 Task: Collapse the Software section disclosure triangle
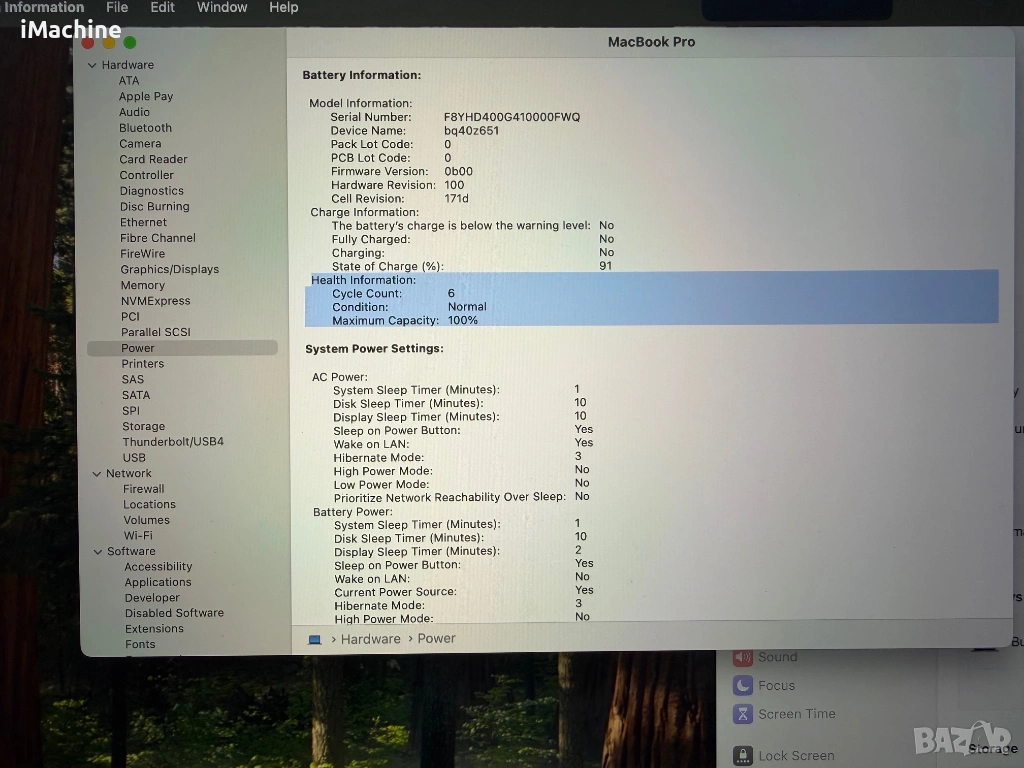(97, 552)
